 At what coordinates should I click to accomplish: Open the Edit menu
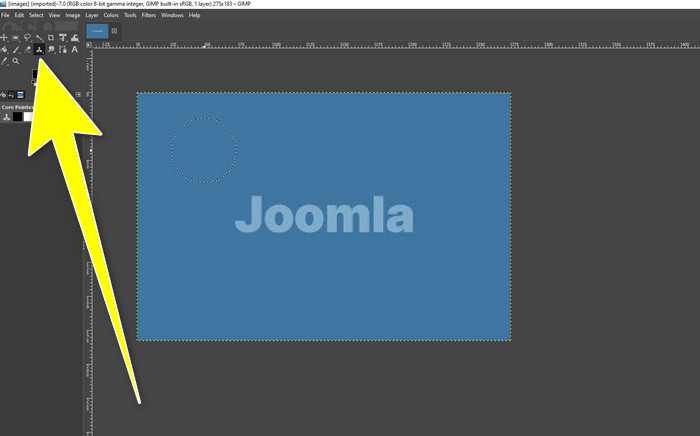click(x=19, y=15)
